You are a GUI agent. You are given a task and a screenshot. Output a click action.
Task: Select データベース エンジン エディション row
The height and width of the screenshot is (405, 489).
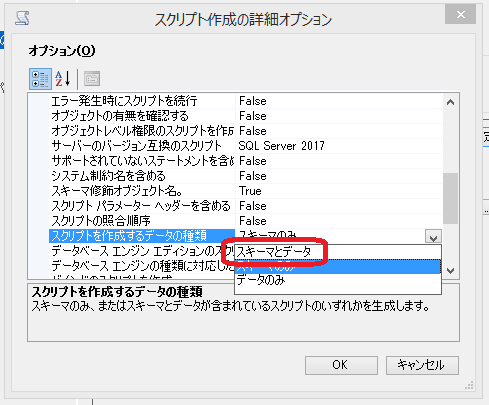142,251
